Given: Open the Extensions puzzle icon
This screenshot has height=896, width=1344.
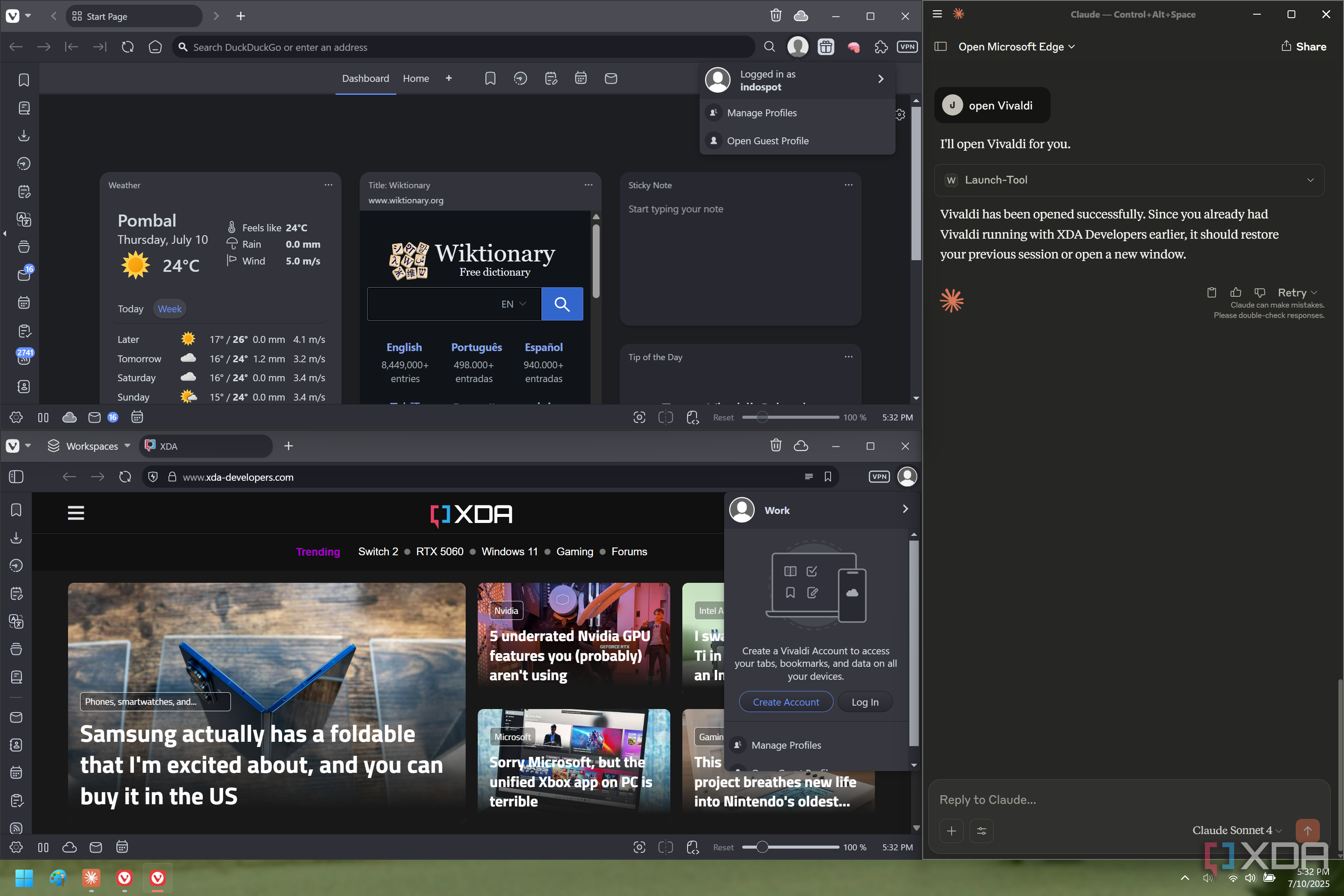Looking at the screenshot, I should [880, 47].
